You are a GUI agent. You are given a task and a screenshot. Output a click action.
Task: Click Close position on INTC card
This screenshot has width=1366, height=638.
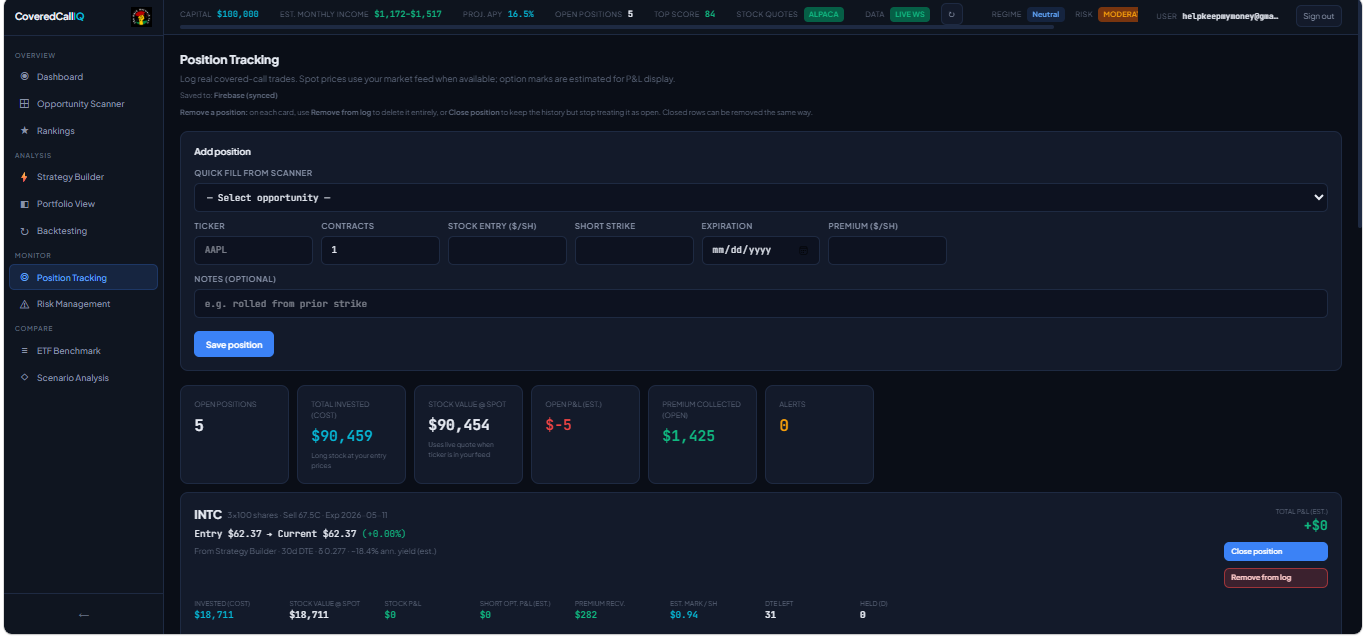click(1275, 552)
